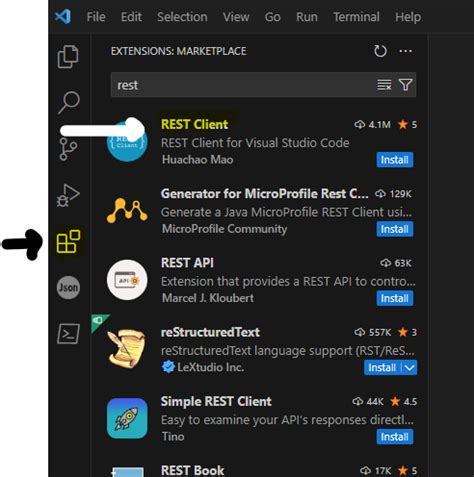Install Generator for MicroProfile Rest Client

pyautogui.click(x=395, y=229)
